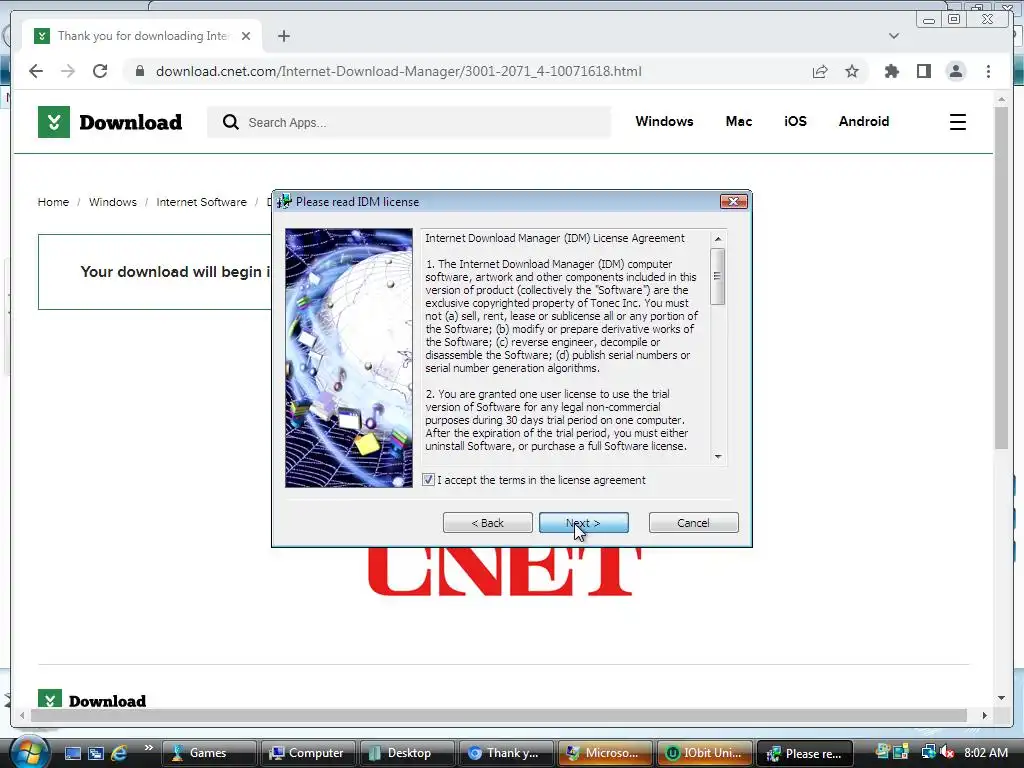Open the iOS category in site nav

(795, 121)
